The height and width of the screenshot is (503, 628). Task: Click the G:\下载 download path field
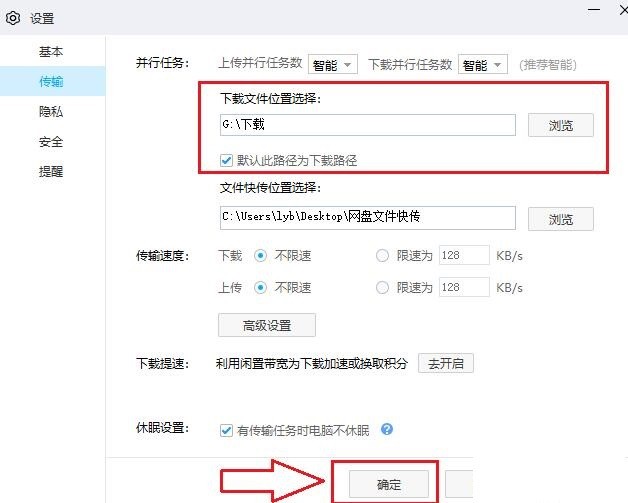pyautogui.click(x=366, y=125)
